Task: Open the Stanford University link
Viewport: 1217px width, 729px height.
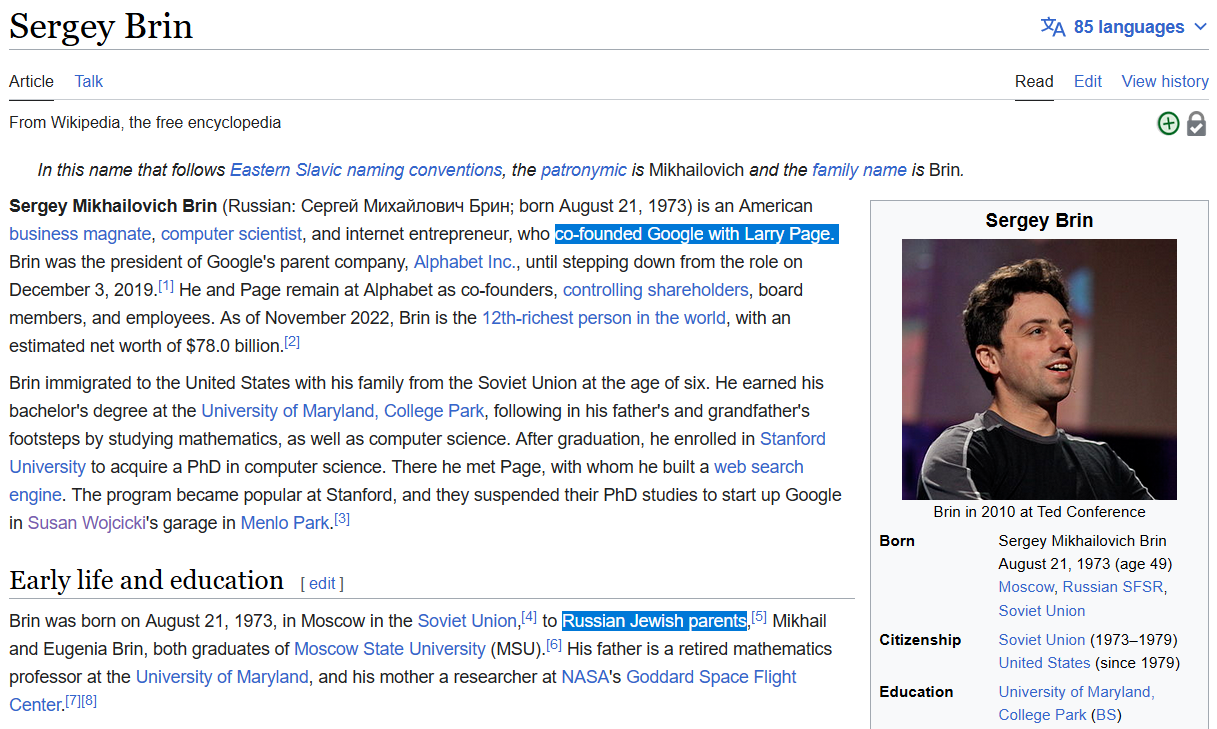Action: point(793,439)
